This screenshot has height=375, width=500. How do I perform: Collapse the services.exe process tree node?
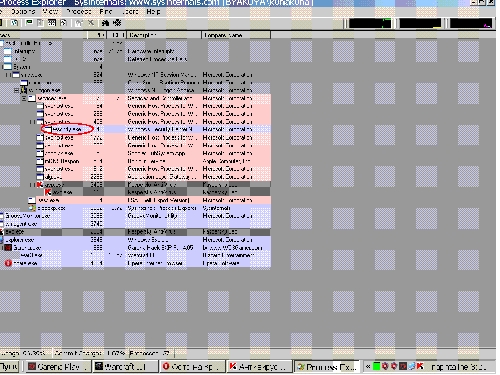coord(24,98)
